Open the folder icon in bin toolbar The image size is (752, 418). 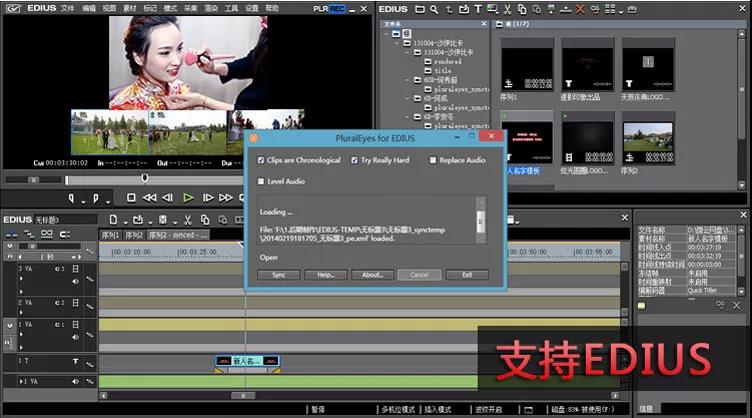click(x=420, y=9)
